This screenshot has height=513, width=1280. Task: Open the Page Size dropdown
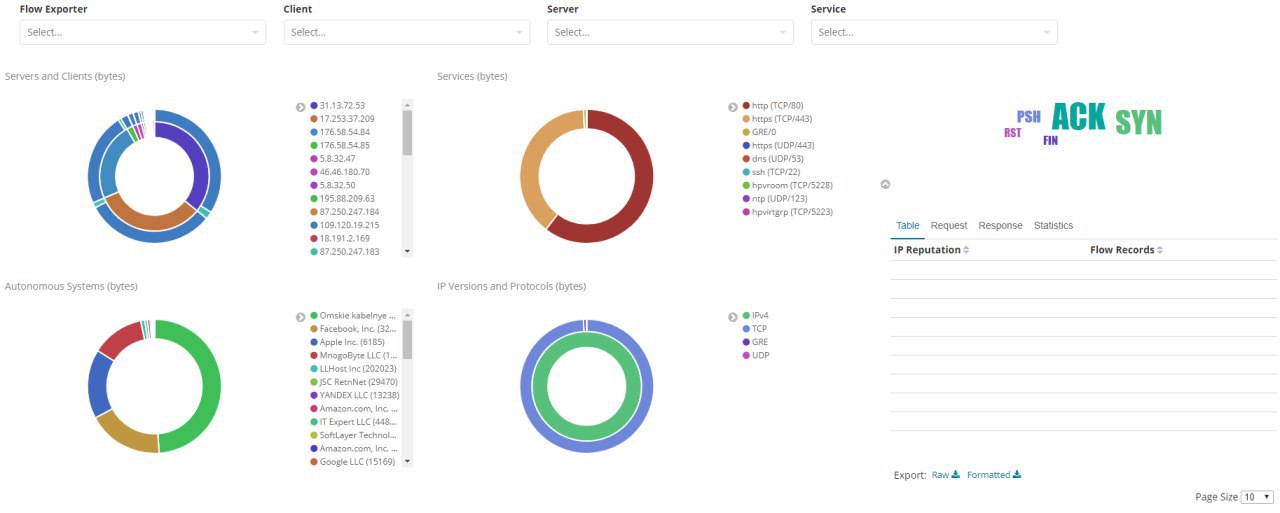[x=1257, y=497]
